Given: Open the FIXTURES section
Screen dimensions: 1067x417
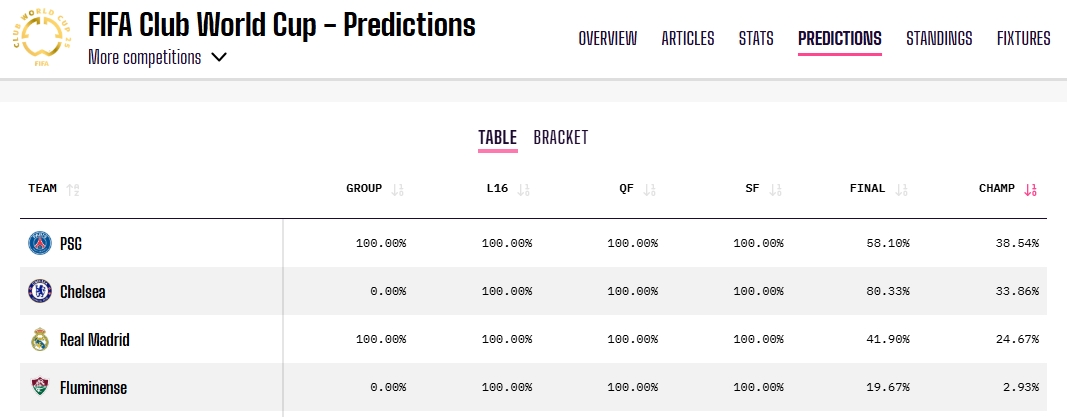Looking at the screenshot, I should pyautogui.click(x=1023, y=39).
